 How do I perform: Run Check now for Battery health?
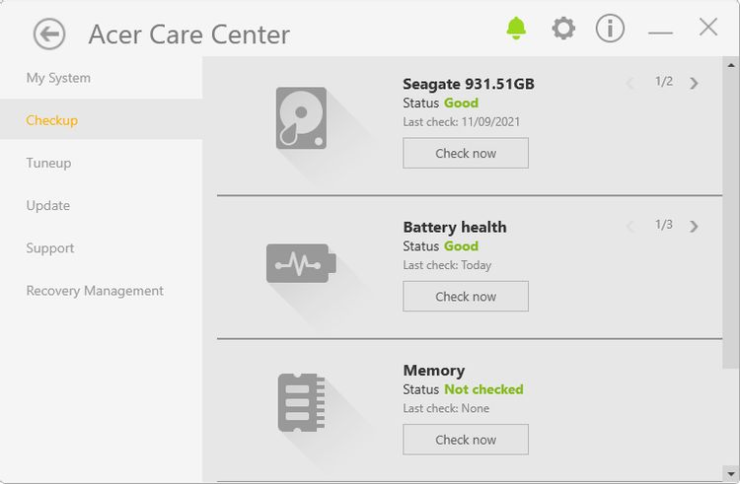point(465,296)
